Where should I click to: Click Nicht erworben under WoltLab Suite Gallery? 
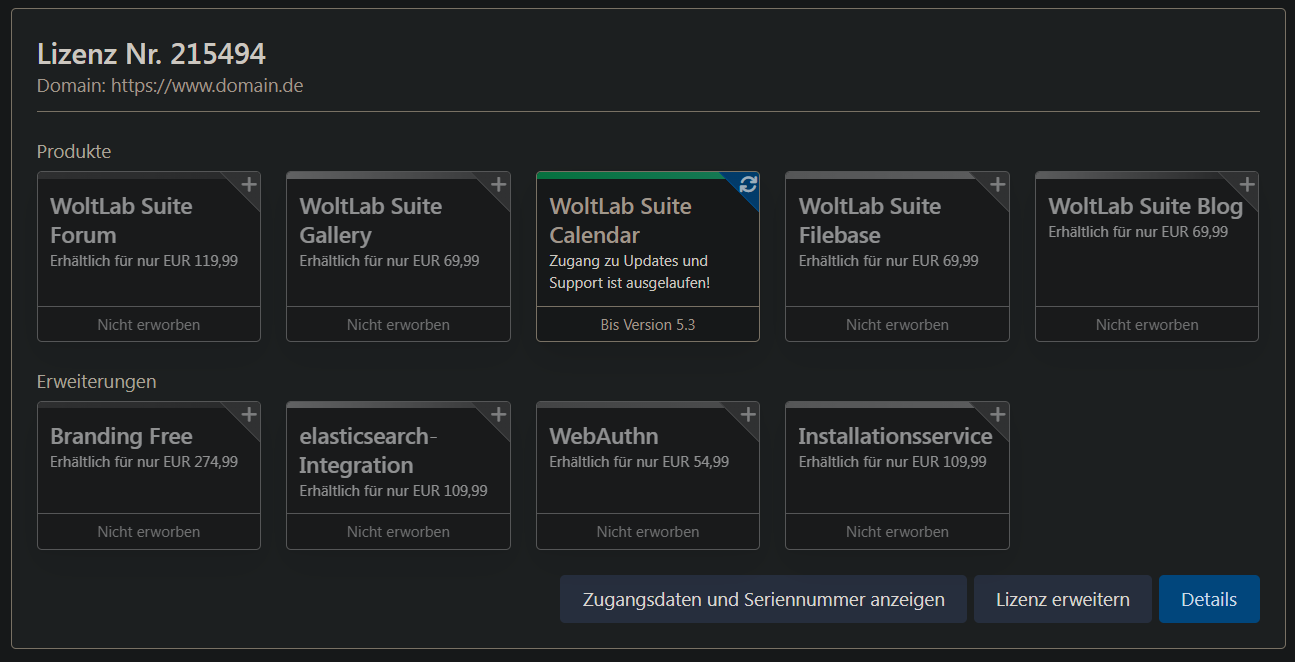click(x=398, y=325)
